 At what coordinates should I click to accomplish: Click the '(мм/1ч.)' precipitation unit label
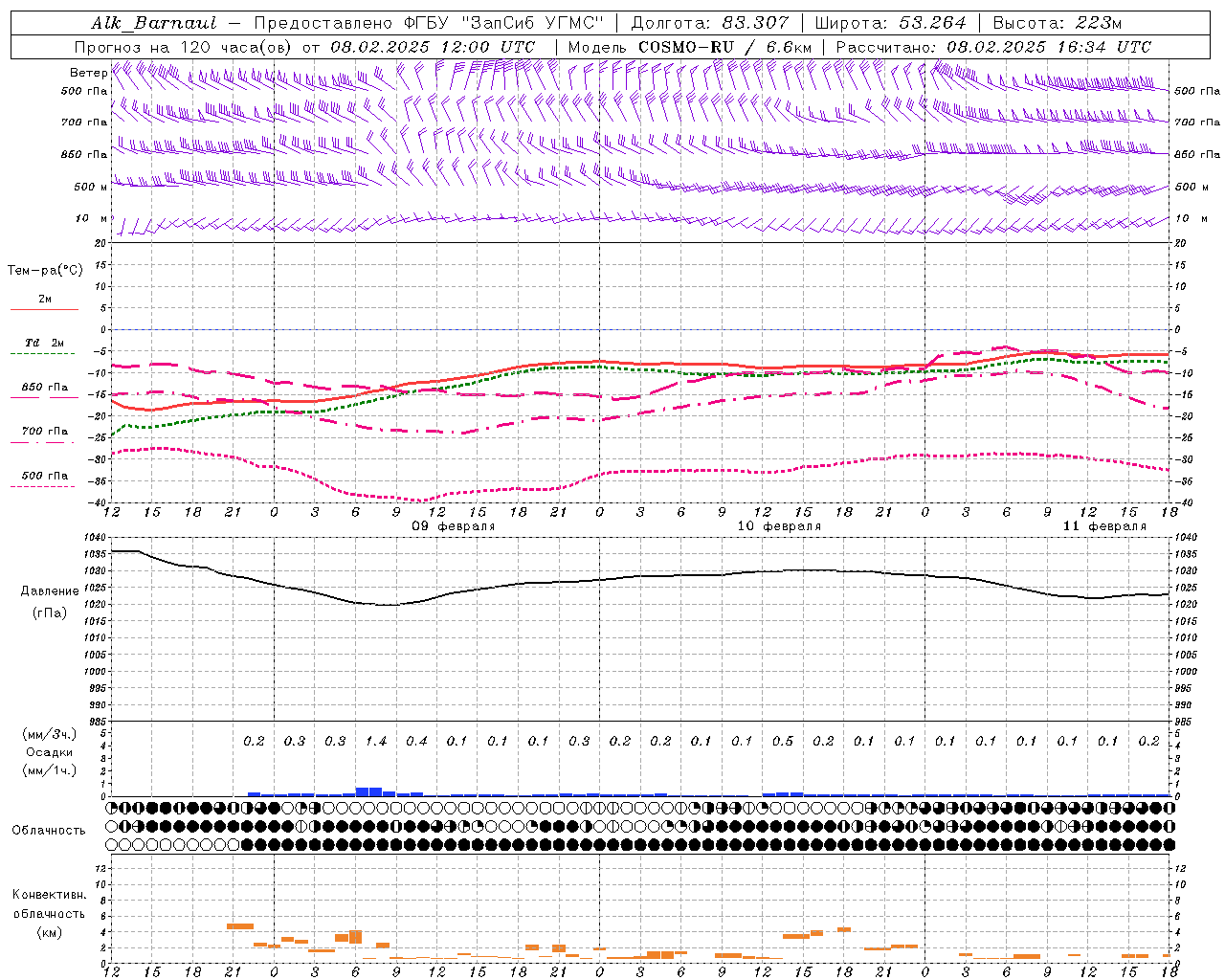click(50, 771)
